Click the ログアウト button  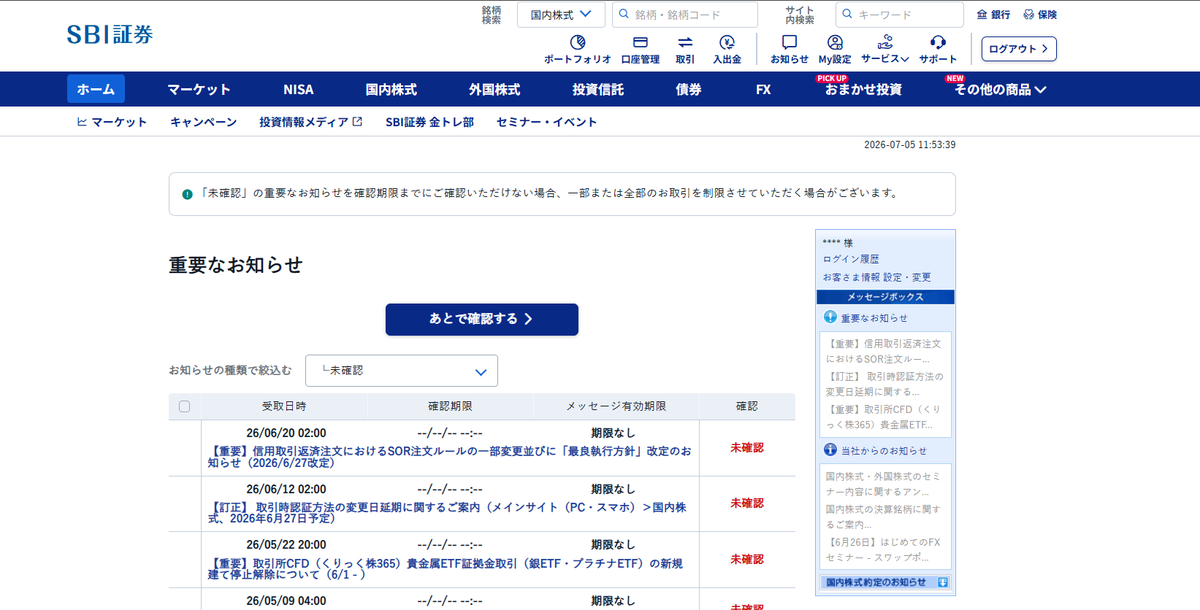pos(1019,49)
